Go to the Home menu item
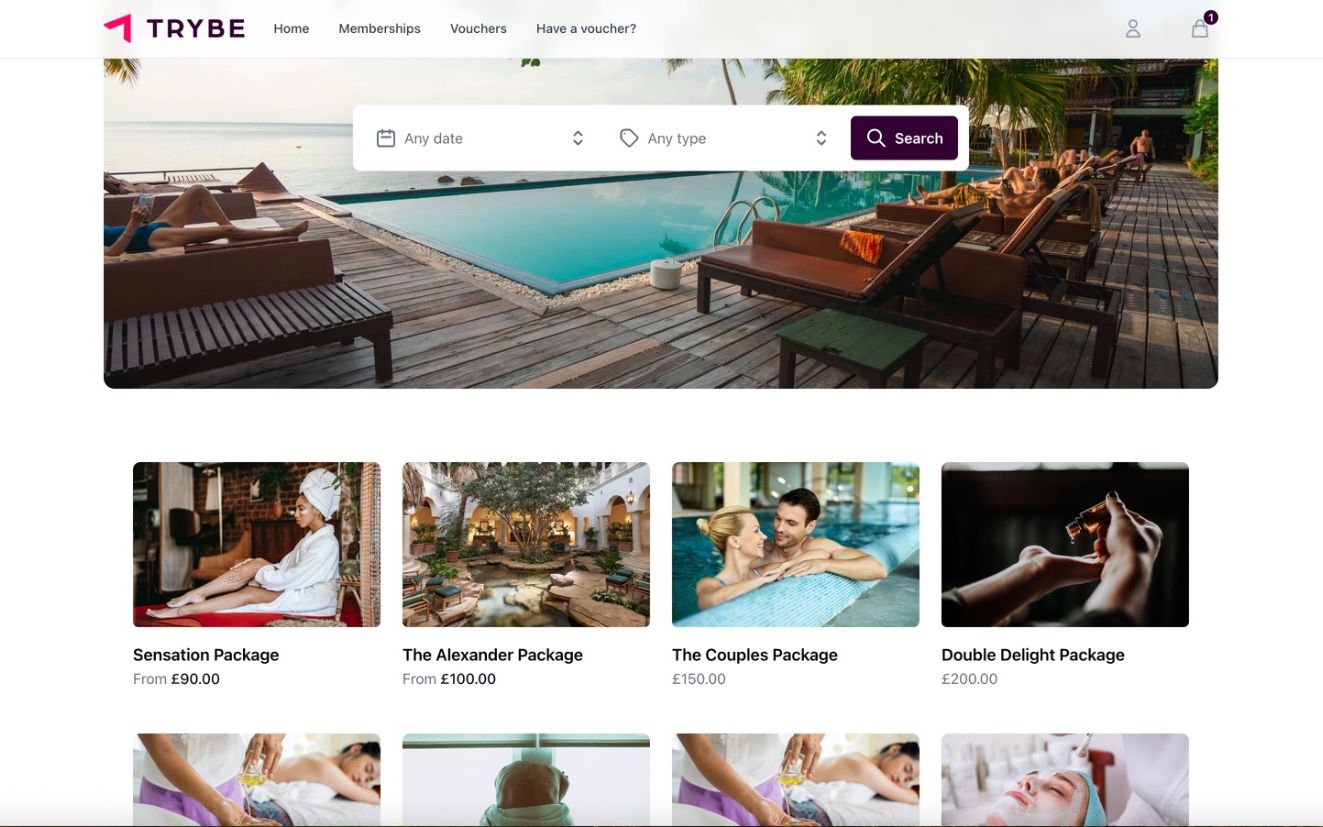 click(x=291, y=29)
